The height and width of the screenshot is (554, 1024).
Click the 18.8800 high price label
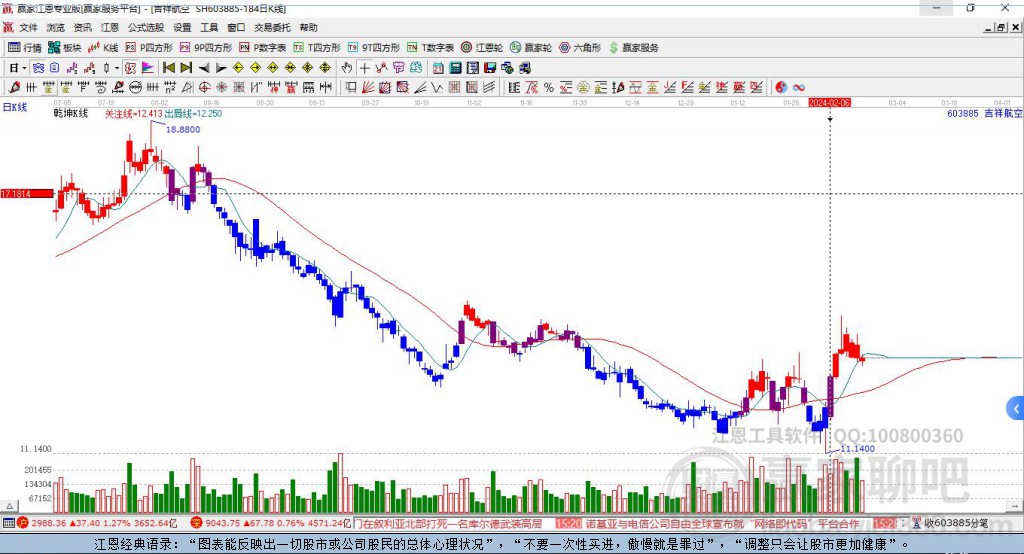183,129
